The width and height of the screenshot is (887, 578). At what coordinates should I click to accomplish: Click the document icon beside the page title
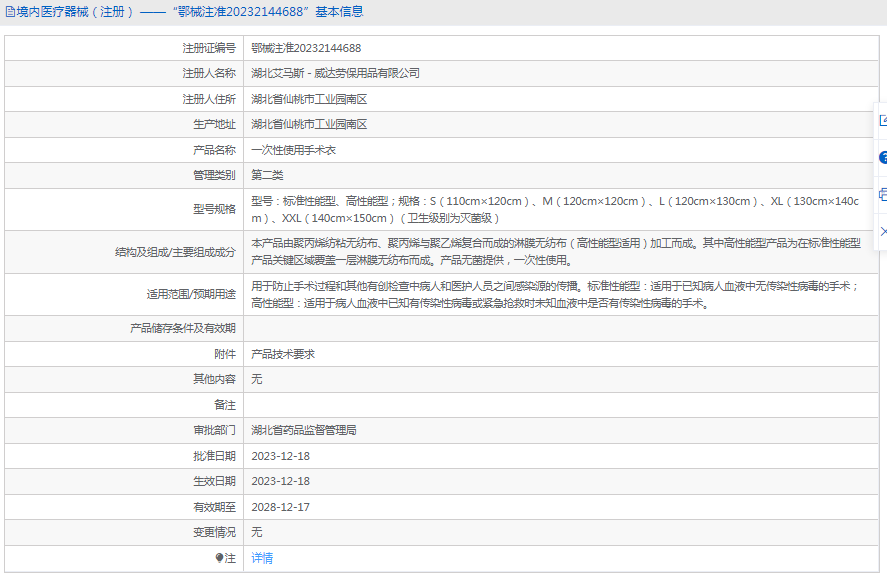[x=10, y=12]
